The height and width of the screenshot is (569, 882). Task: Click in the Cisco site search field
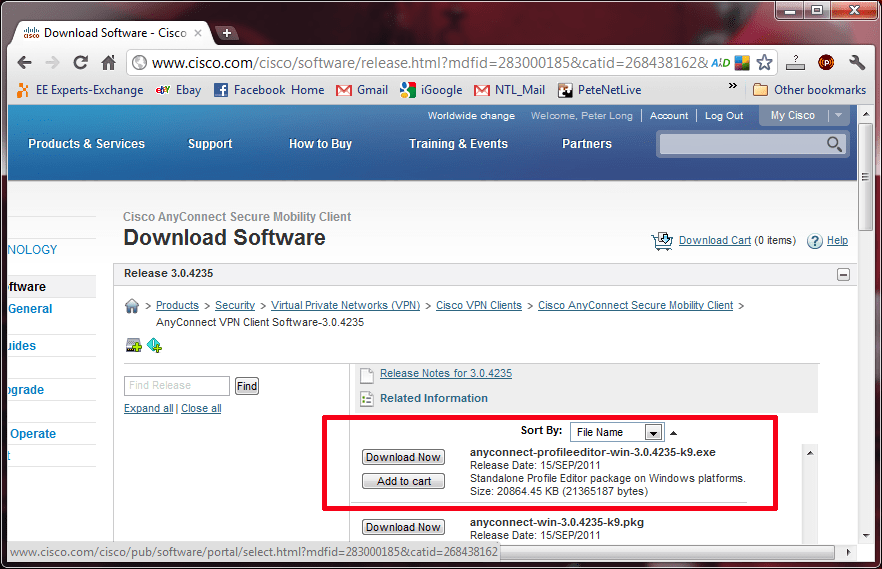pos(741,144)
